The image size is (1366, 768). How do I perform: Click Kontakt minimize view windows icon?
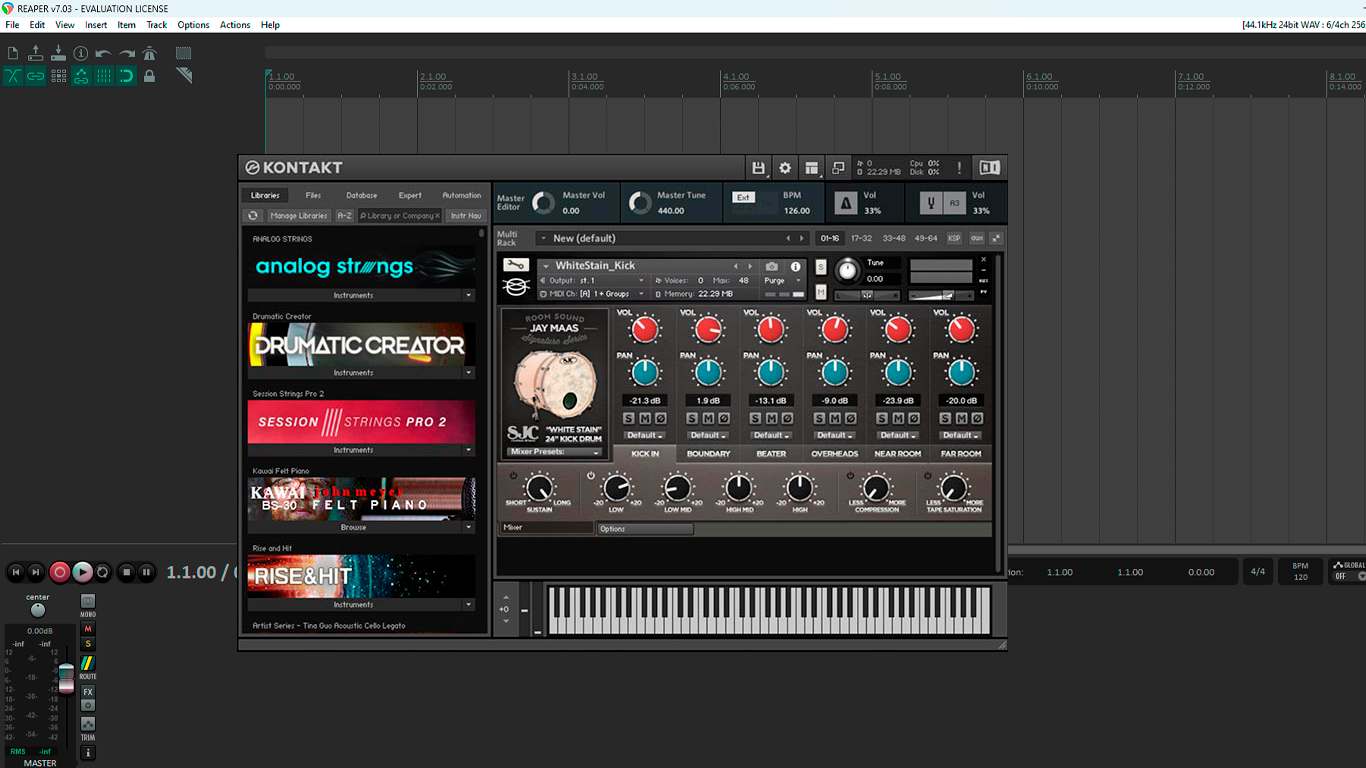(838, 168)
